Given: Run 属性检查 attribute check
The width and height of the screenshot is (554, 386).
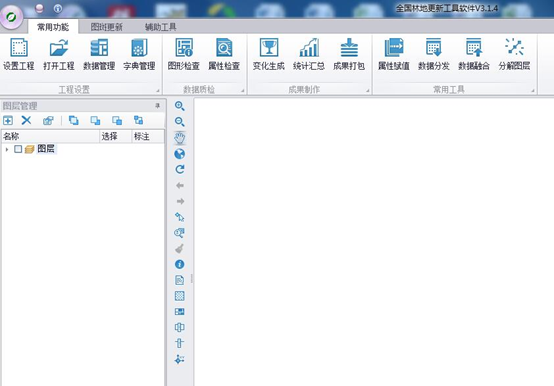Looking at the screenshot, I should point(224,54).
